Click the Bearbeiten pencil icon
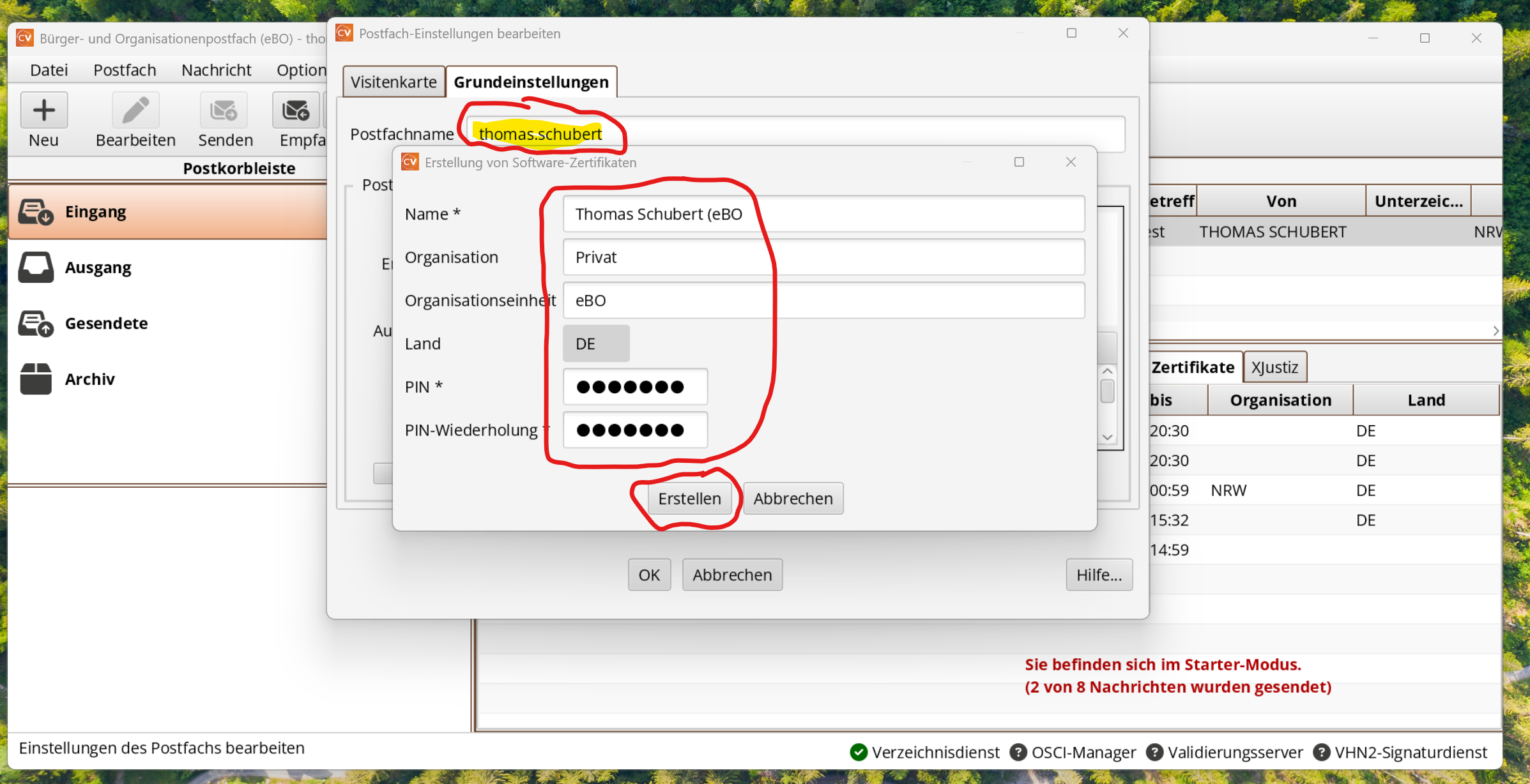The width and height of the screenshot is (1530, 784). pos(135,110)
